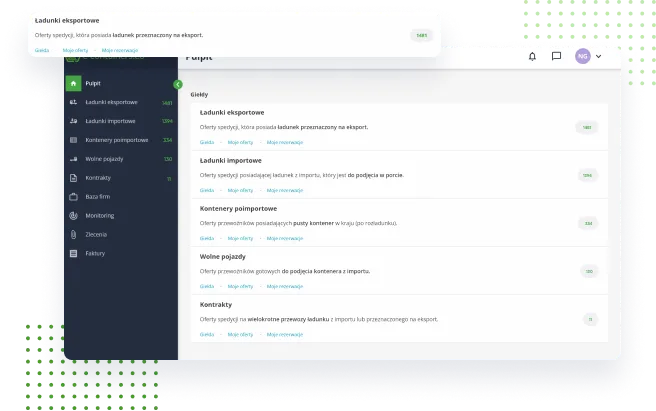Screen dimensions: 656x411
Task: Click the Wolne pojazdy truck icon
Action: (x=73, y=159)
